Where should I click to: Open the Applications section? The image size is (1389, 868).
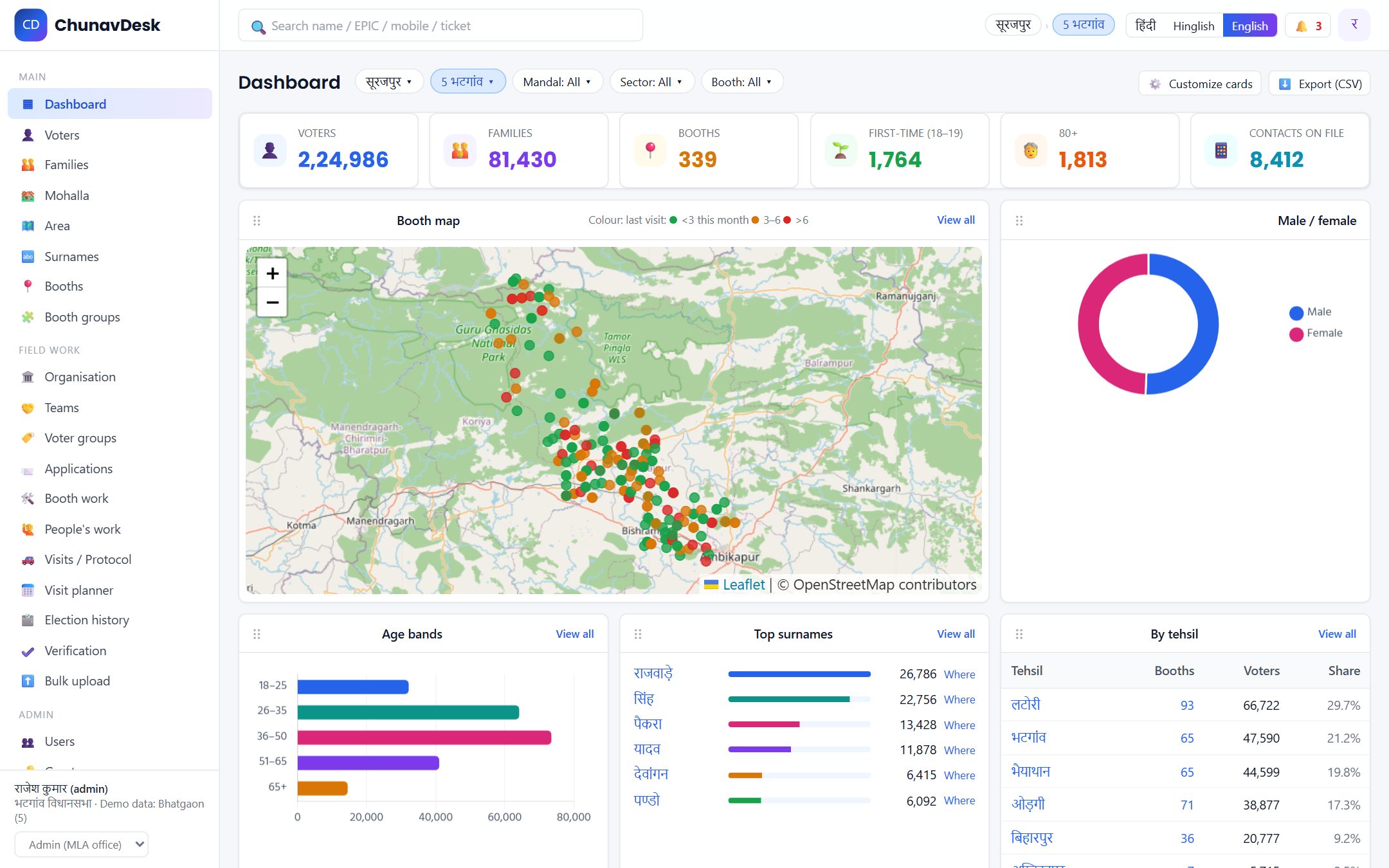tap(109, 469)
